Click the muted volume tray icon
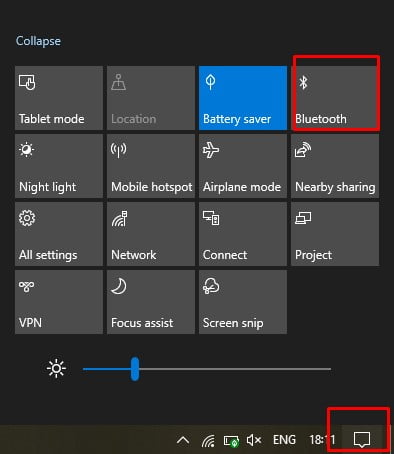 (254, 440)
